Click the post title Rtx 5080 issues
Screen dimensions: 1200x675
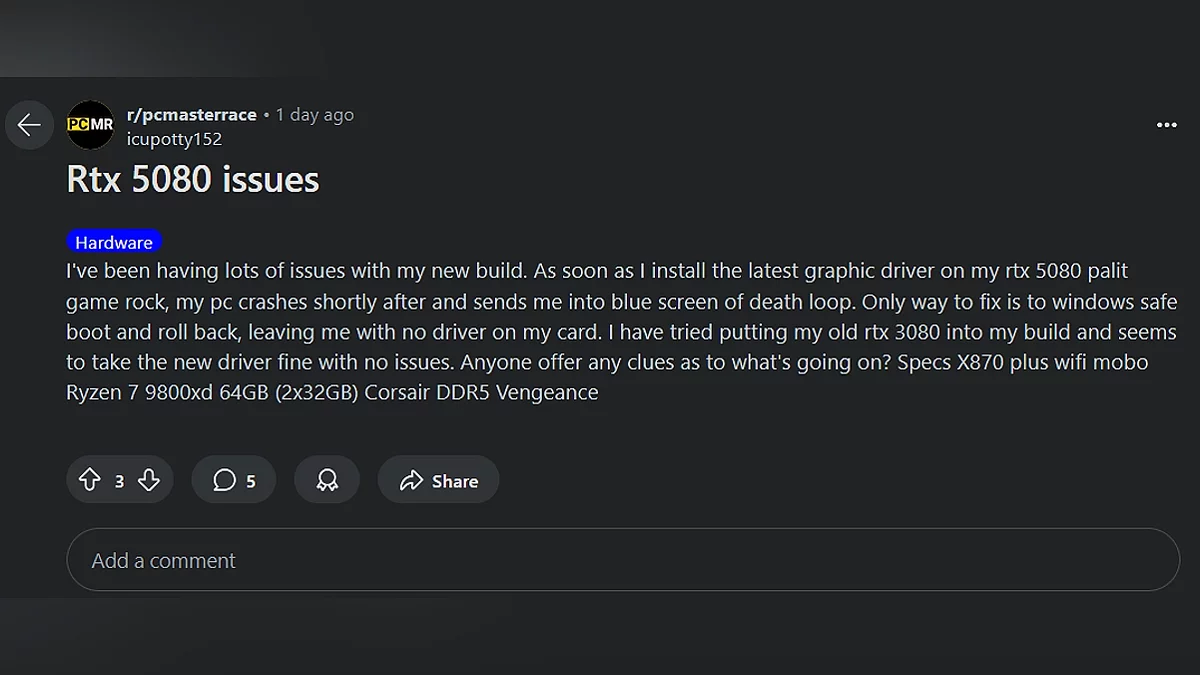coord(193,180)
